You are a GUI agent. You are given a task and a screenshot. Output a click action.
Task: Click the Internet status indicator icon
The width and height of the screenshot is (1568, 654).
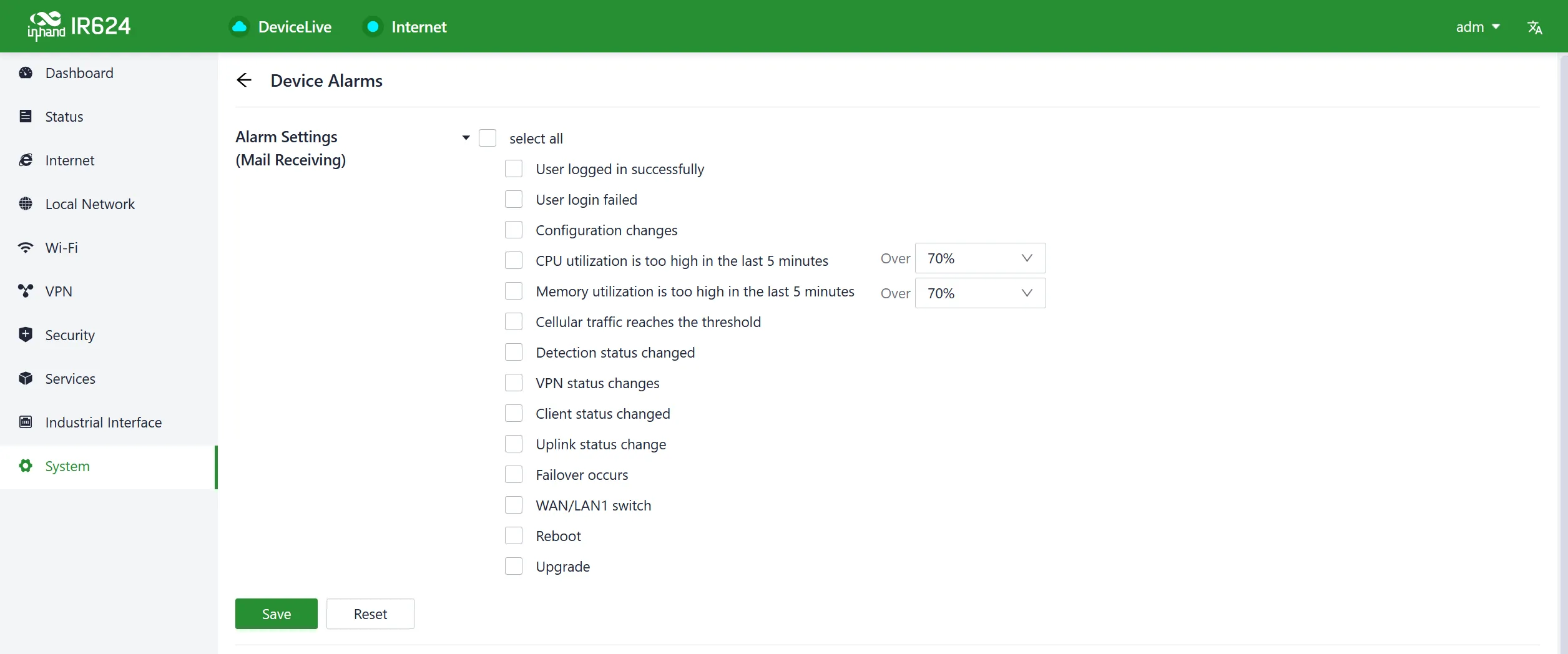(373, 27)
